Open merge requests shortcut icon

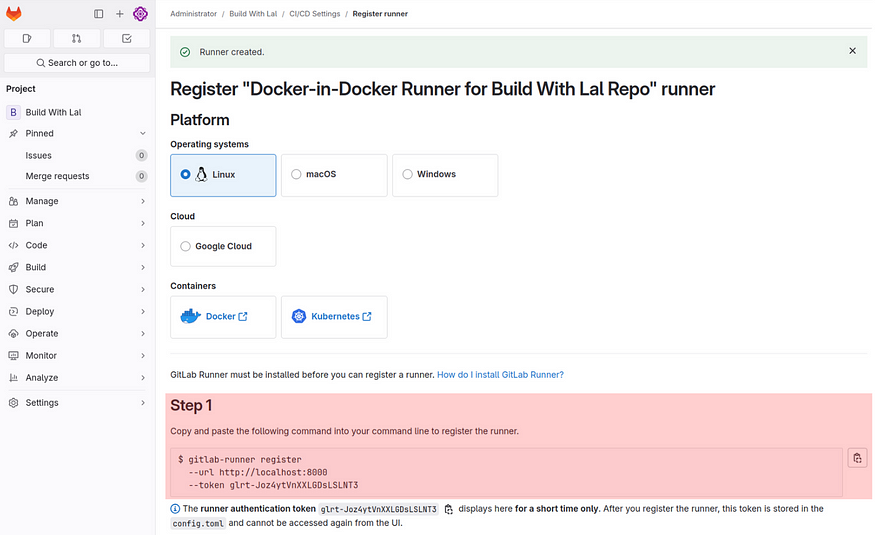(76, 38)
